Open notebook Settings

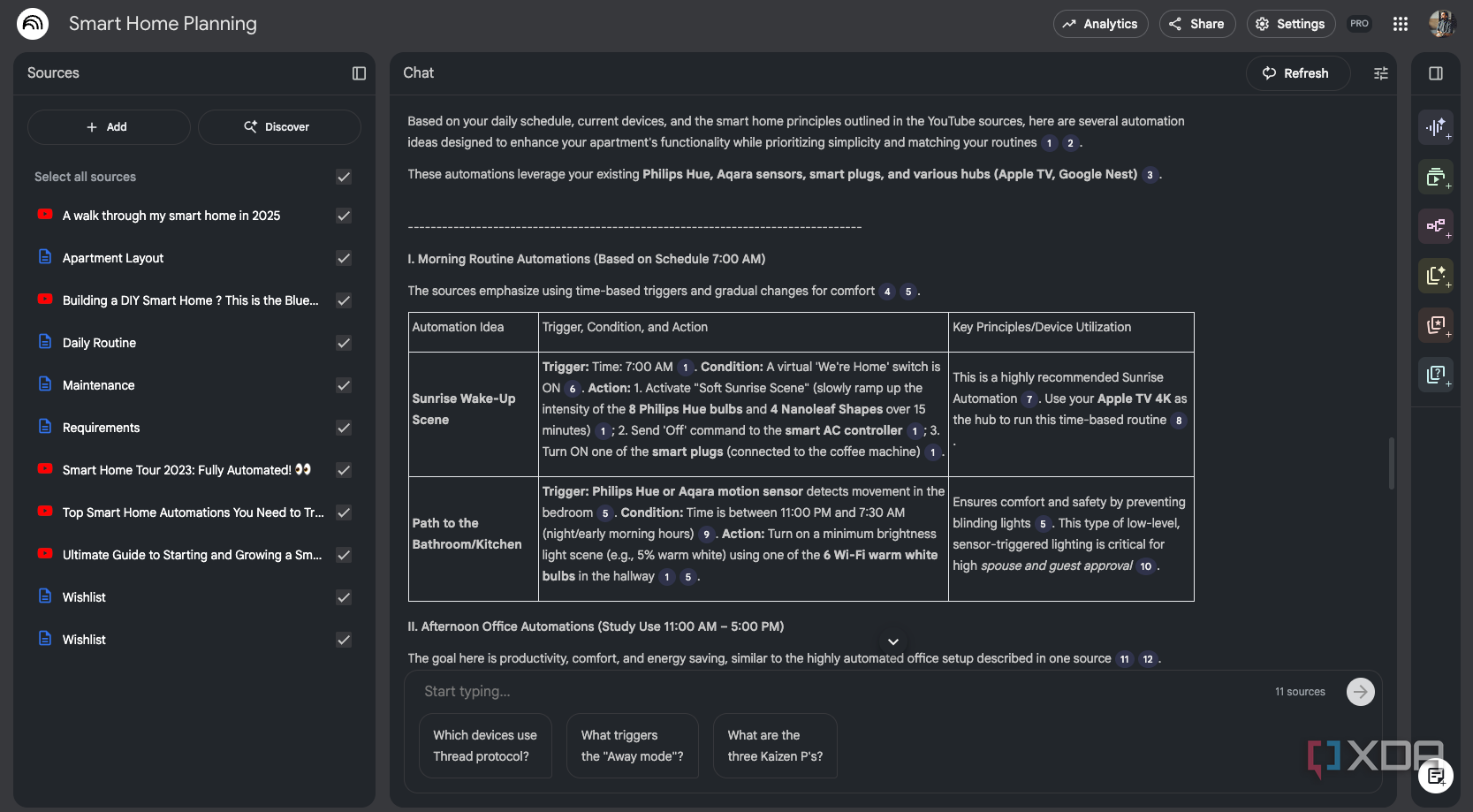tap(1291, 24)
